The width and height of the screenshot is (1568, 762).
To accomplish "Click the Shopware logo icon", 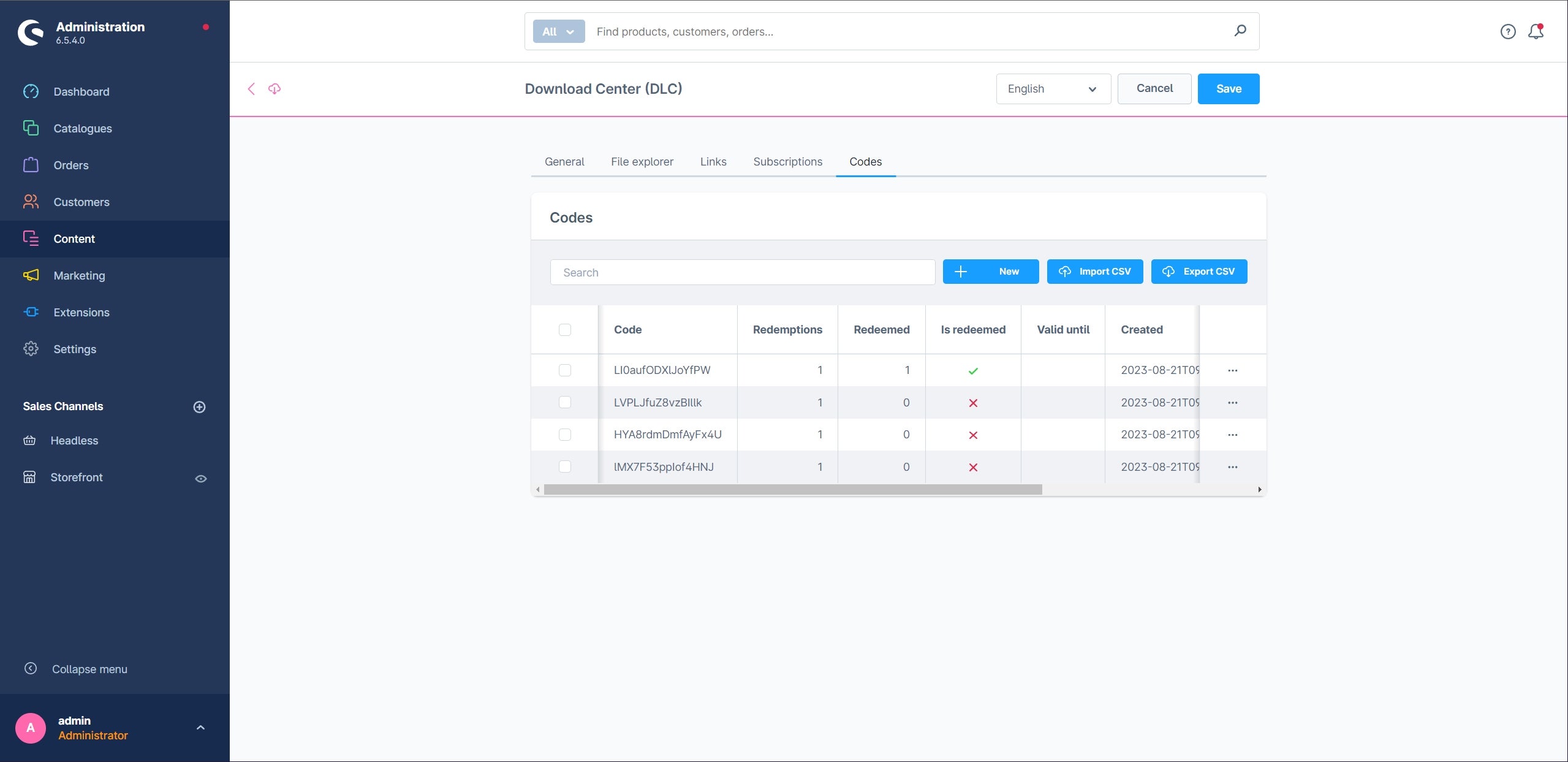I will point(31,32).
